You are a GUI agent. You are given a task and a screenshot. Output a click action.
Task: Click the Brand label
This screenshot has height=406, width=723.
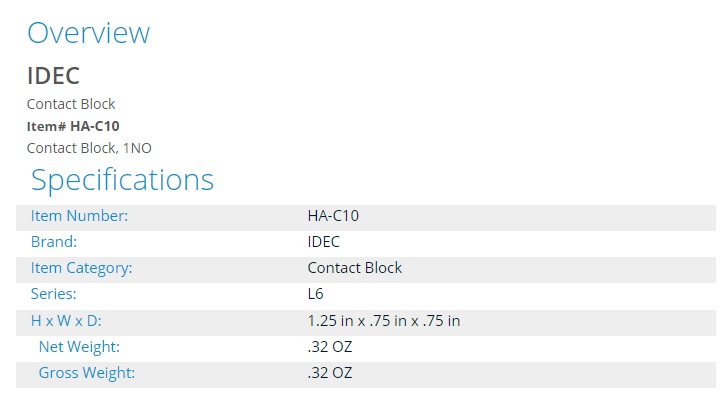[54, 242]
